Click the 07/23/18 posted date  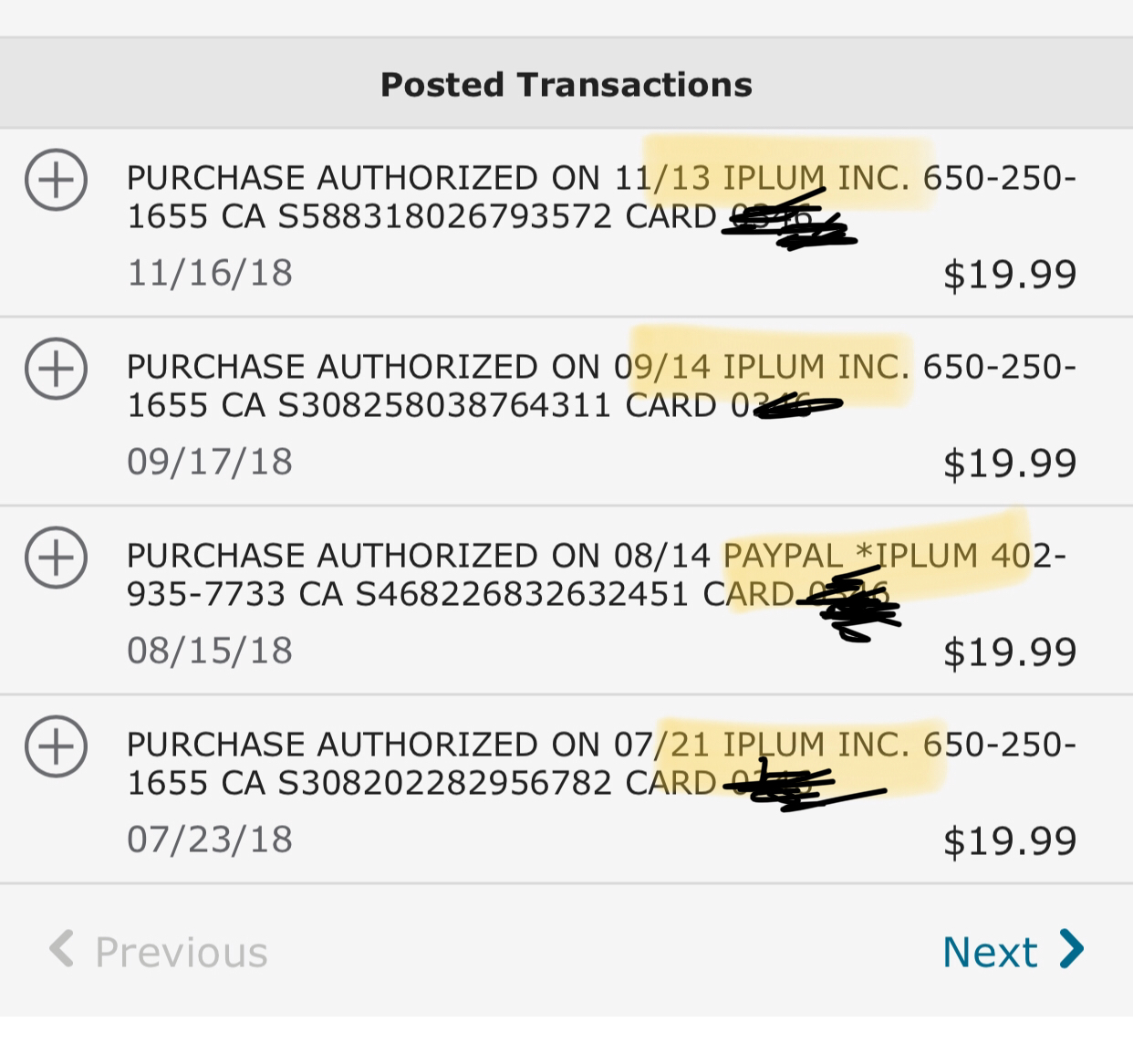pyautogui.click(x=210, y=840)
